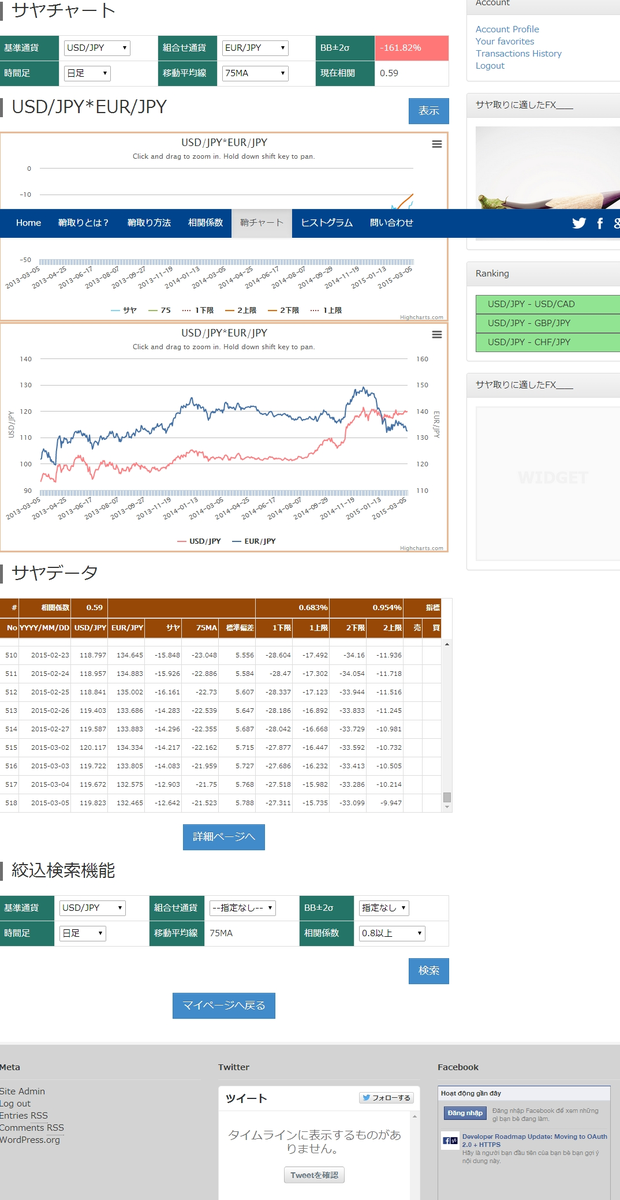620x1200 pixels.
Task: Click the Logout link in Account widget
Action: coord(490,66)
